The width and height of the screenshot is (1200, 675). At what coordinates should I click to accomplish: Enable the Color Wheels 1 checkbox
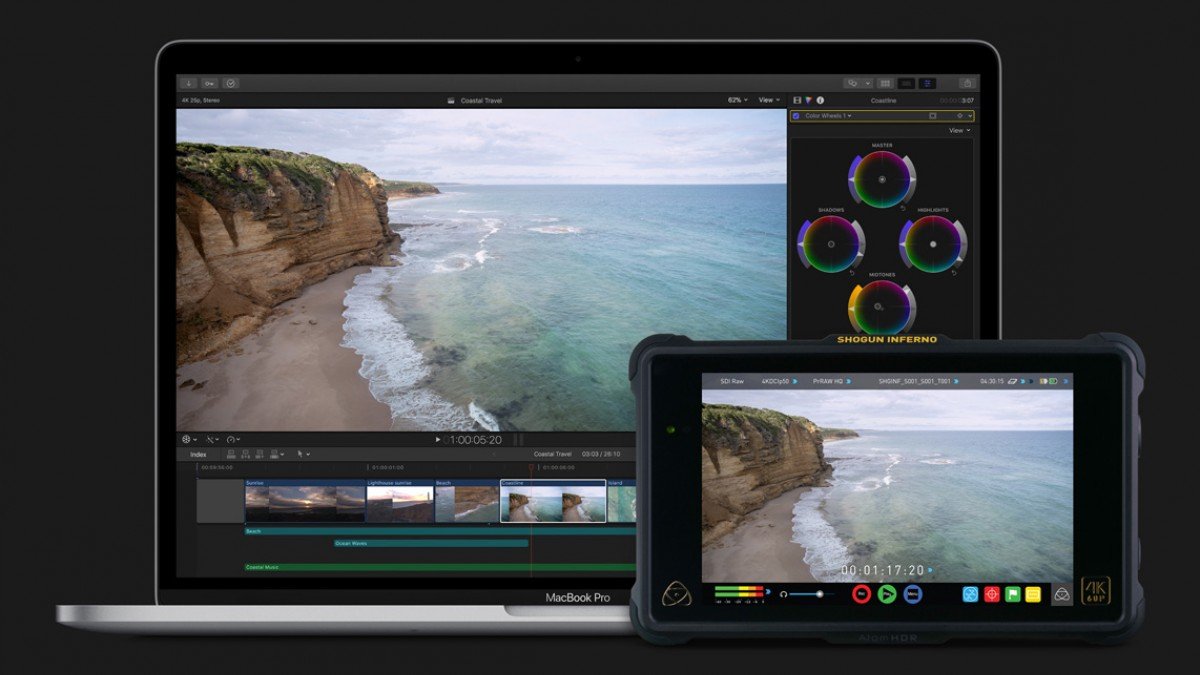tap(796, 116)
